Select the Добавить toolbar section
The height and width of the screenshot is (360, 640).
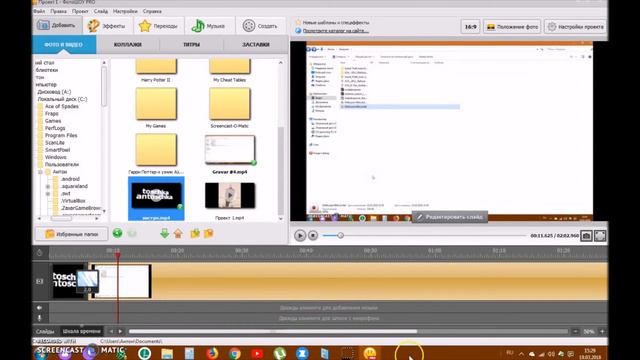click(56, 25)
